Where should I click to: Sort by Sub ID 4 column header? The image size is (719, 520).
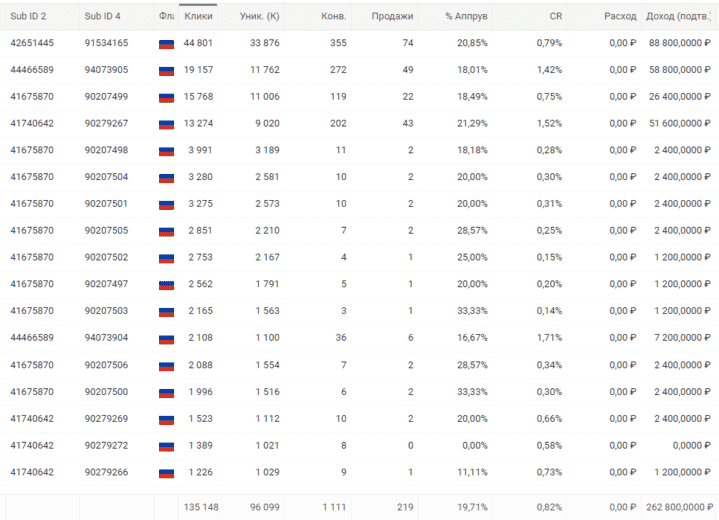coord(102,16)
